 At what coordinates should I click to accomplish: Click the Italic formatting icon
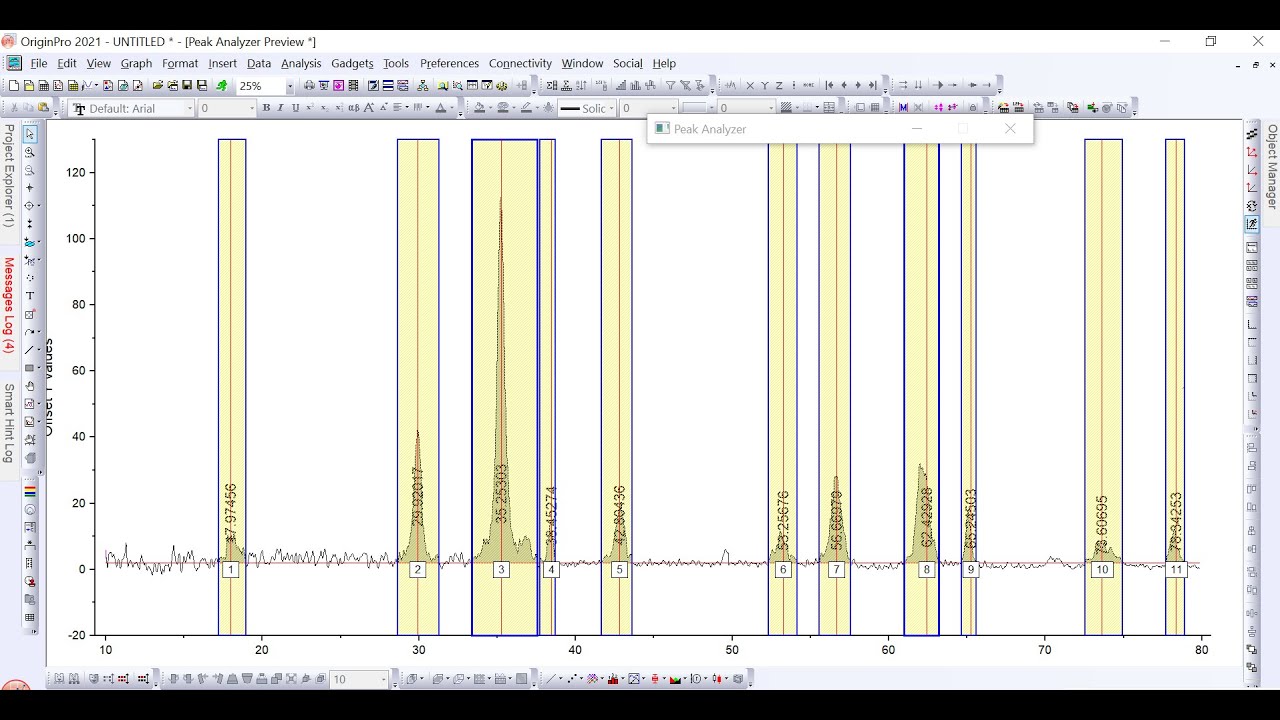tap(280, 108)
